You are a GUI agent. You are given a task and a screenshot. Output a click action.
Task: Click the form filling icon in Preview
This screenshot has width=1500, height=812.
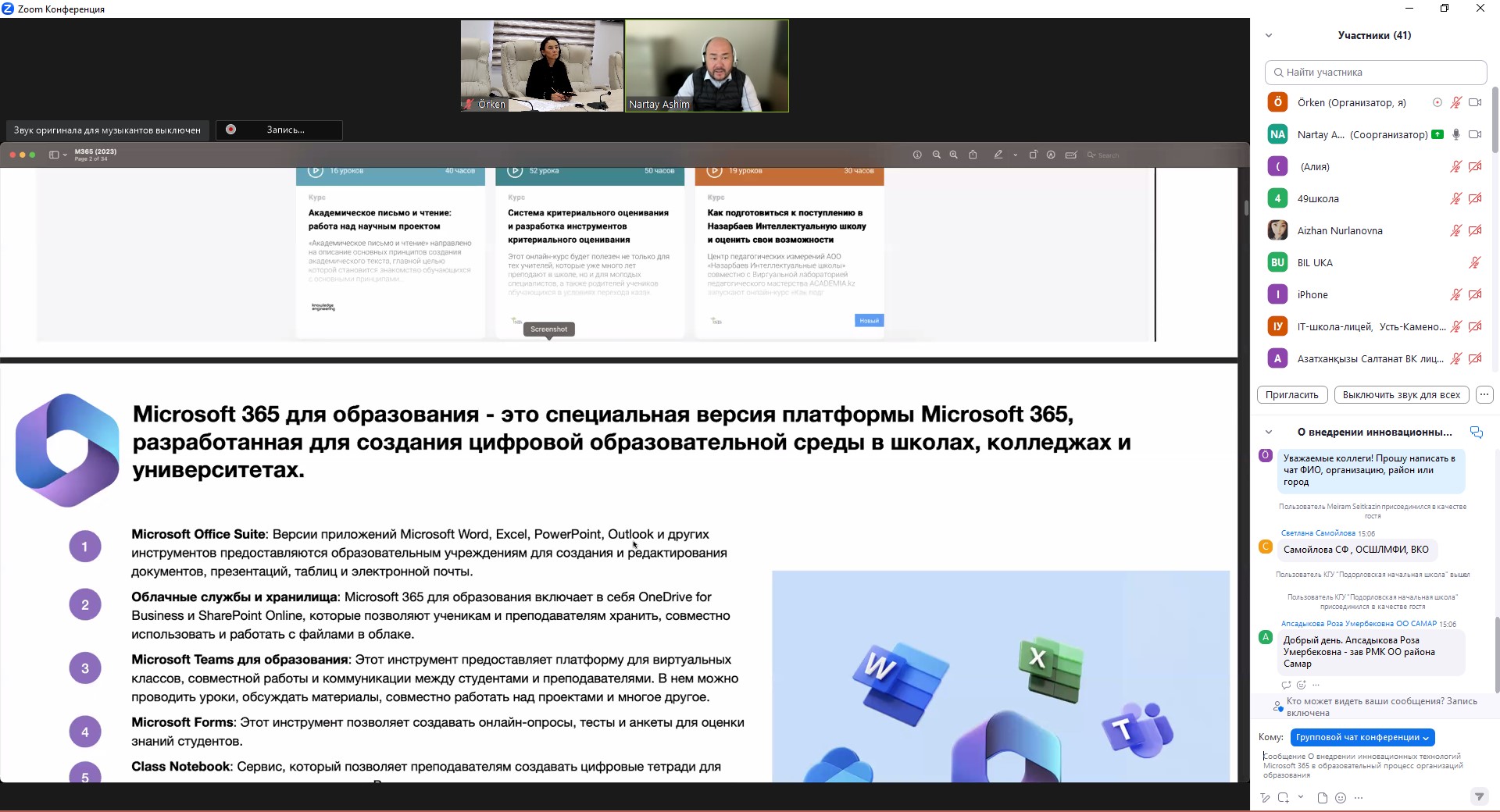point(1071,155)
